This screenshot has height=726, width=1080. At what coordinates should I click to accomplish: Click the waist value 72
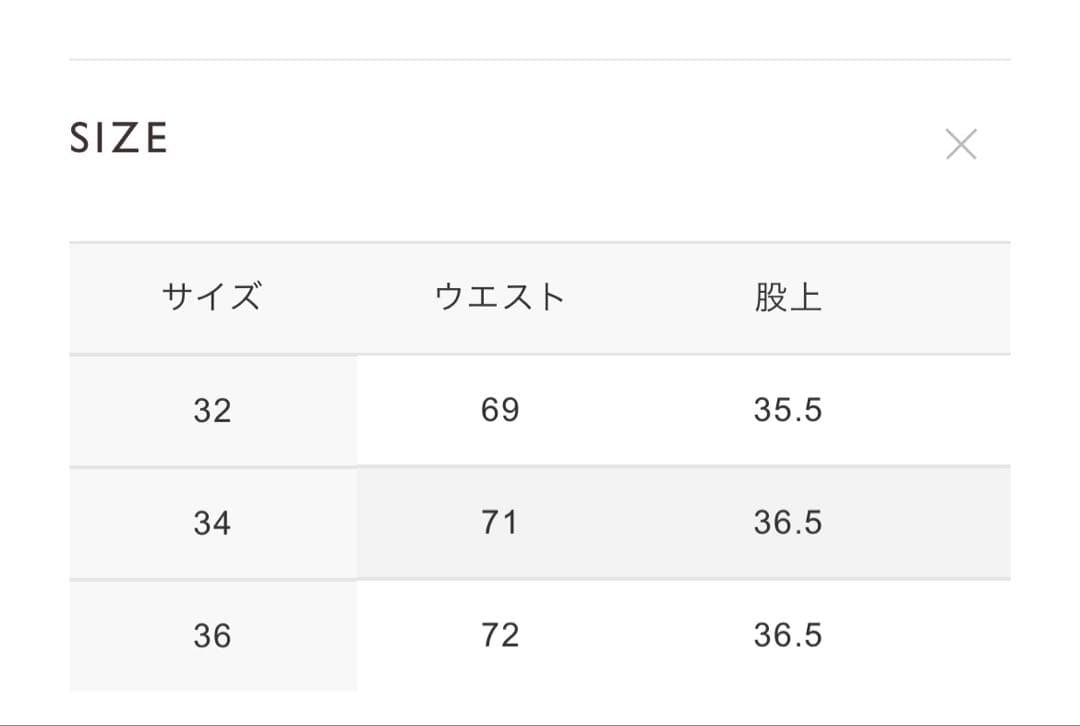coord(500,634)
